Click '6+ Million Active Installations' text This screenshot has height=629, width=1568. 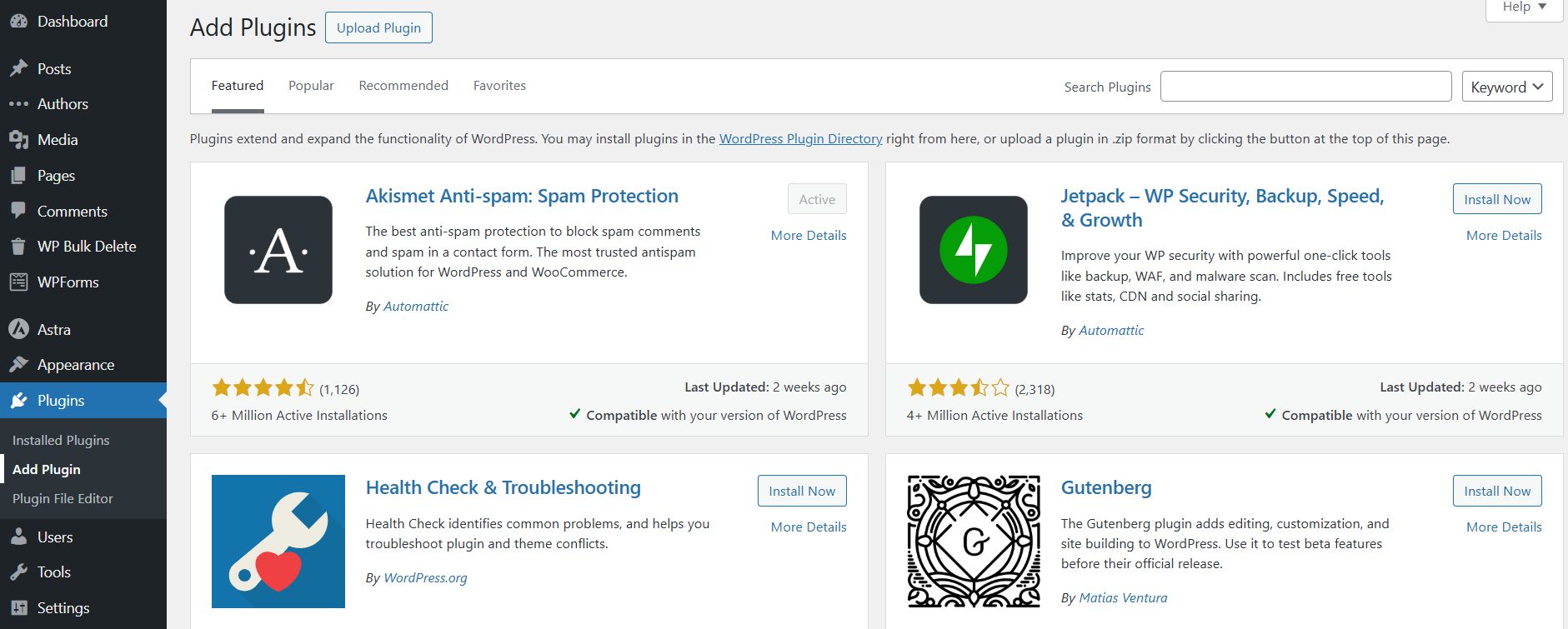click(x=299, y=416)
